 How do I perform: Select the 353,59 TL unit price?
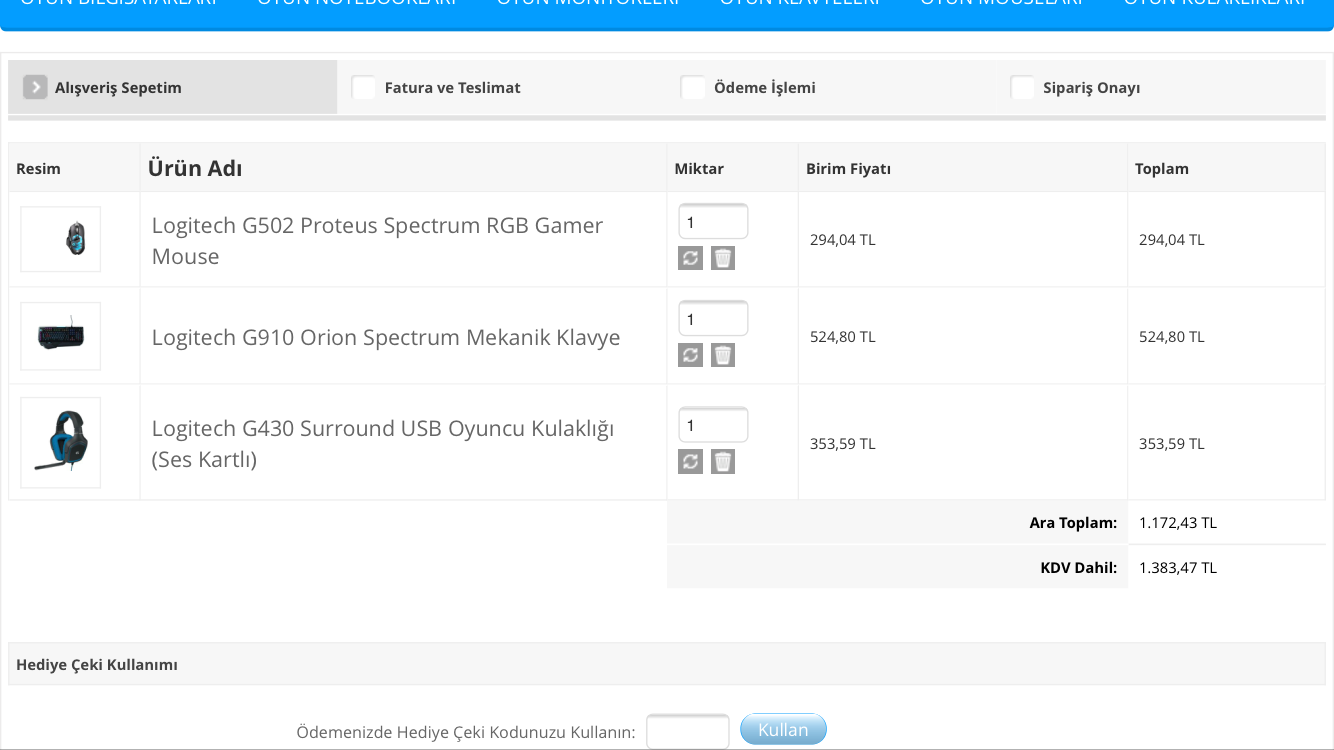pyautogui.click(x=843, y=443)
